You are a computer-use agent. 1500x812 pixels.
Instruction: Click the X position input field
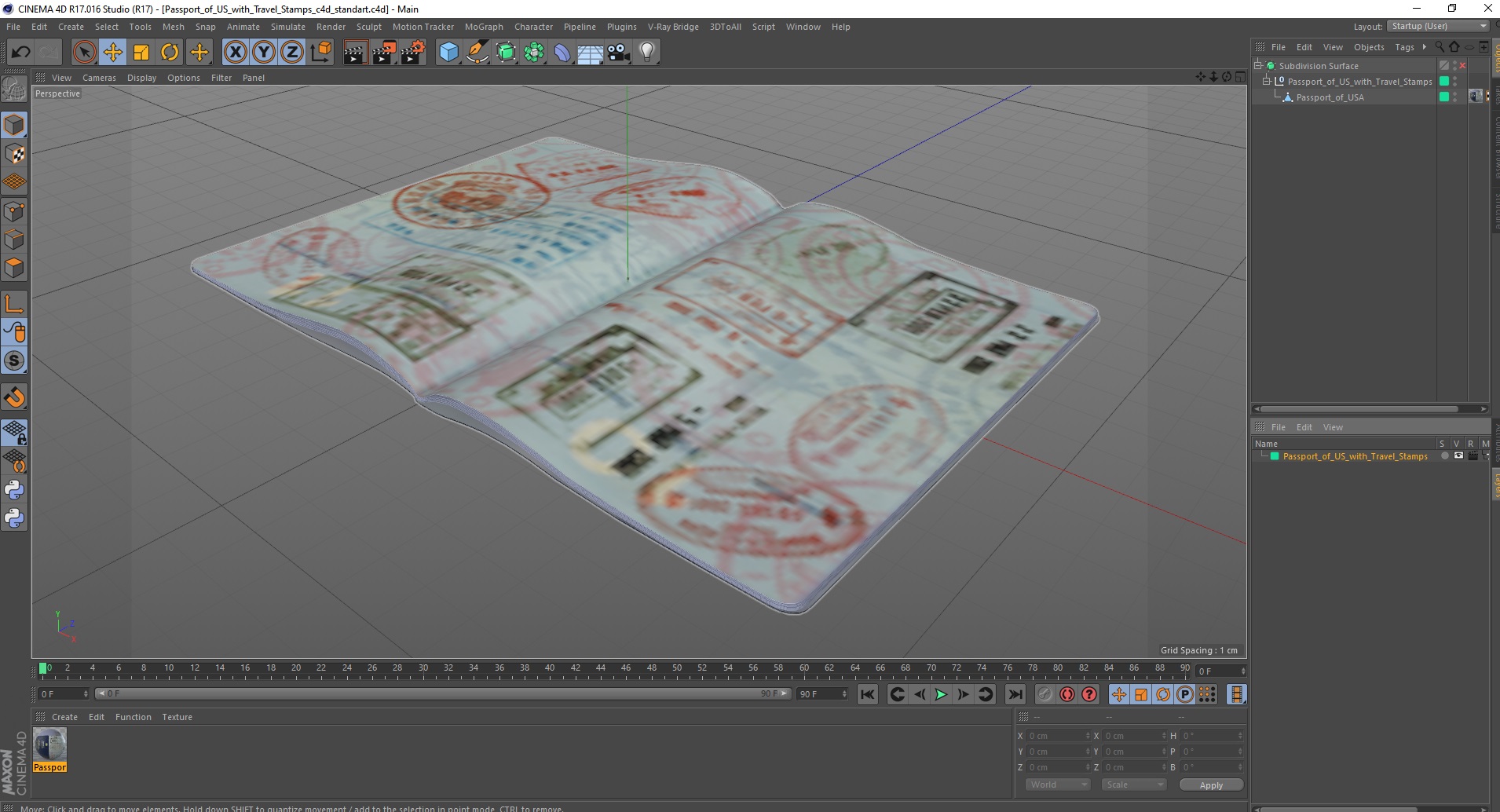coord(1058,736)
